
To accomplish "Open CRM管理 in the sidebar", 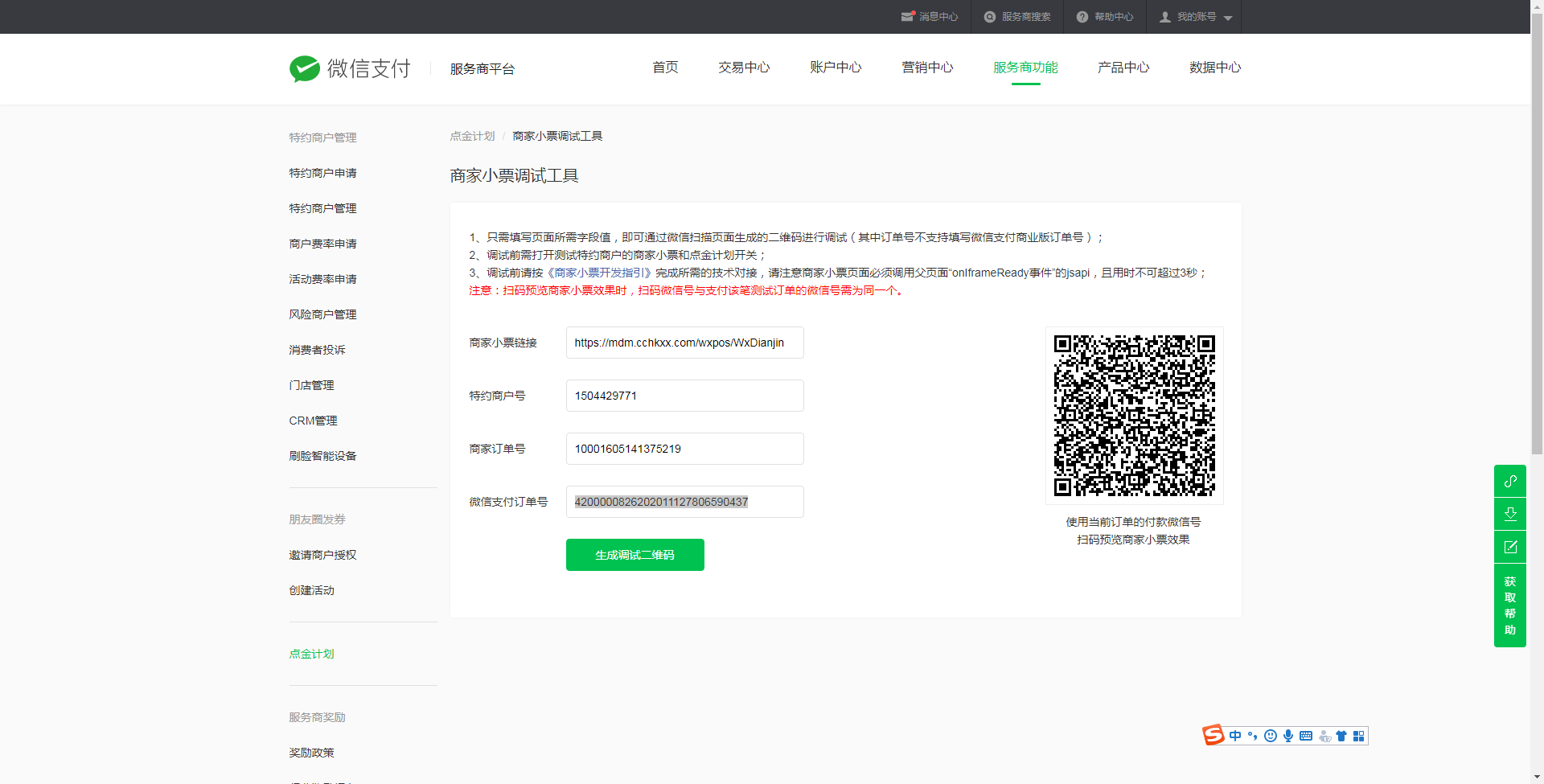I will click(313, 421).
